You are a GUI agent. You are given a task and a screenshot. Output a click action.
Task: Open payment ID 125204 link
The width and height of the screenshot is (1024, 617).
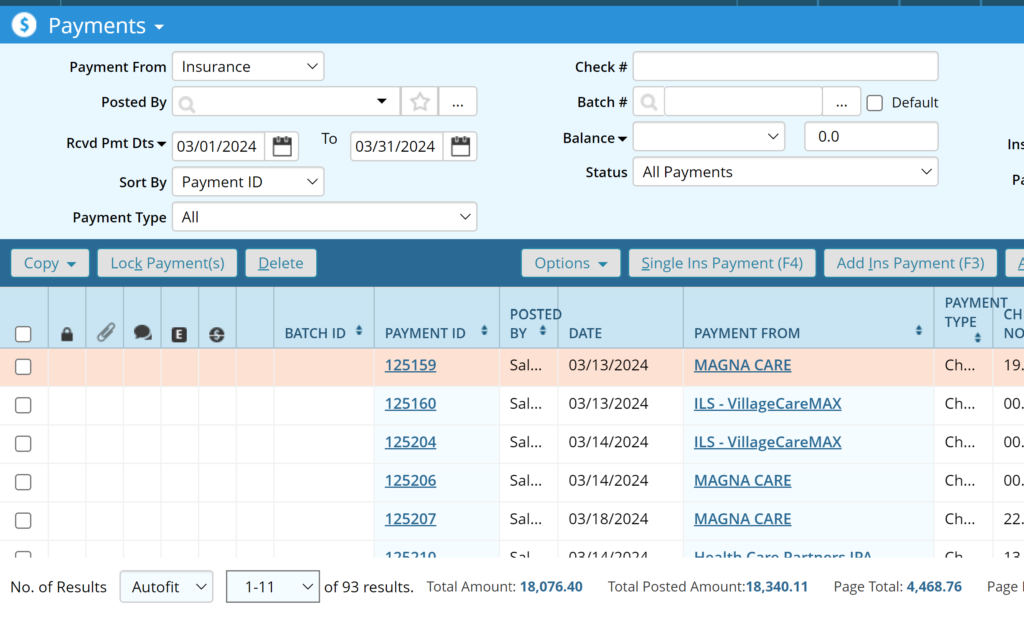[x=410, y=442]
